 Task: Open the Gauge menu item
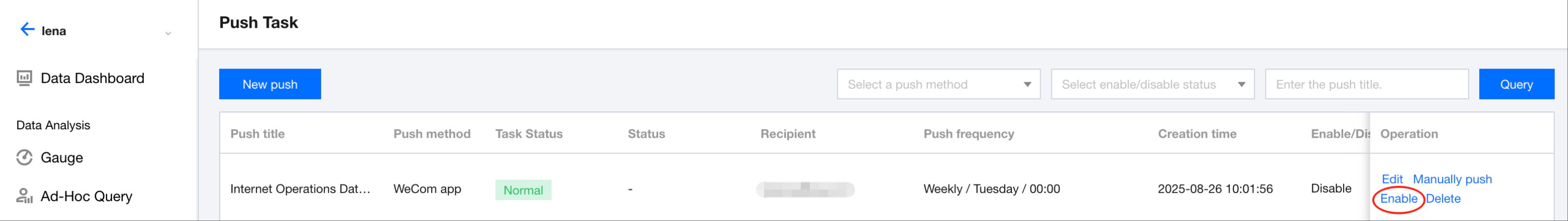tap(61, 158)
